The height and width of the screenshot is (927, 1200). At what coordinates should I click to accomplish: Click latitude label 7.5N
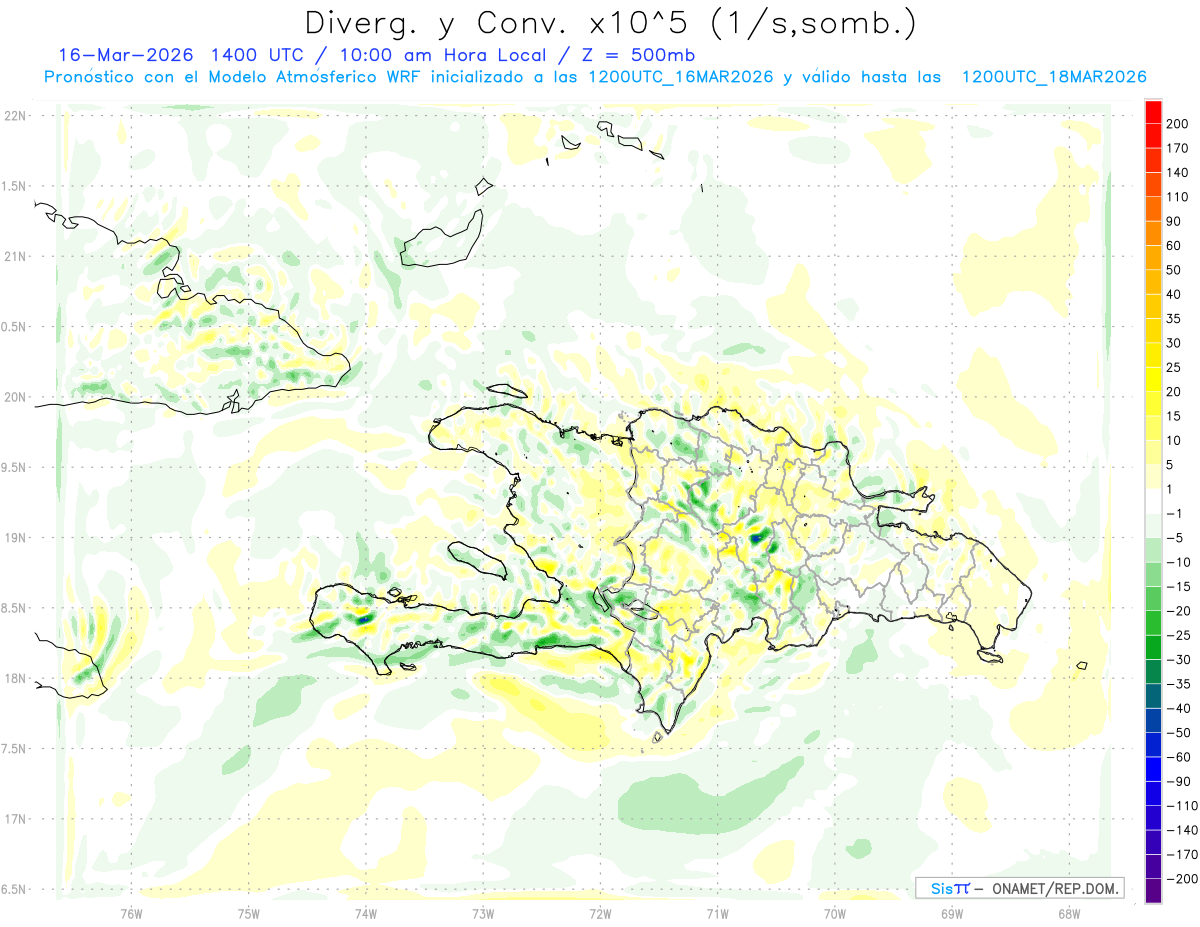coord(15,748)
